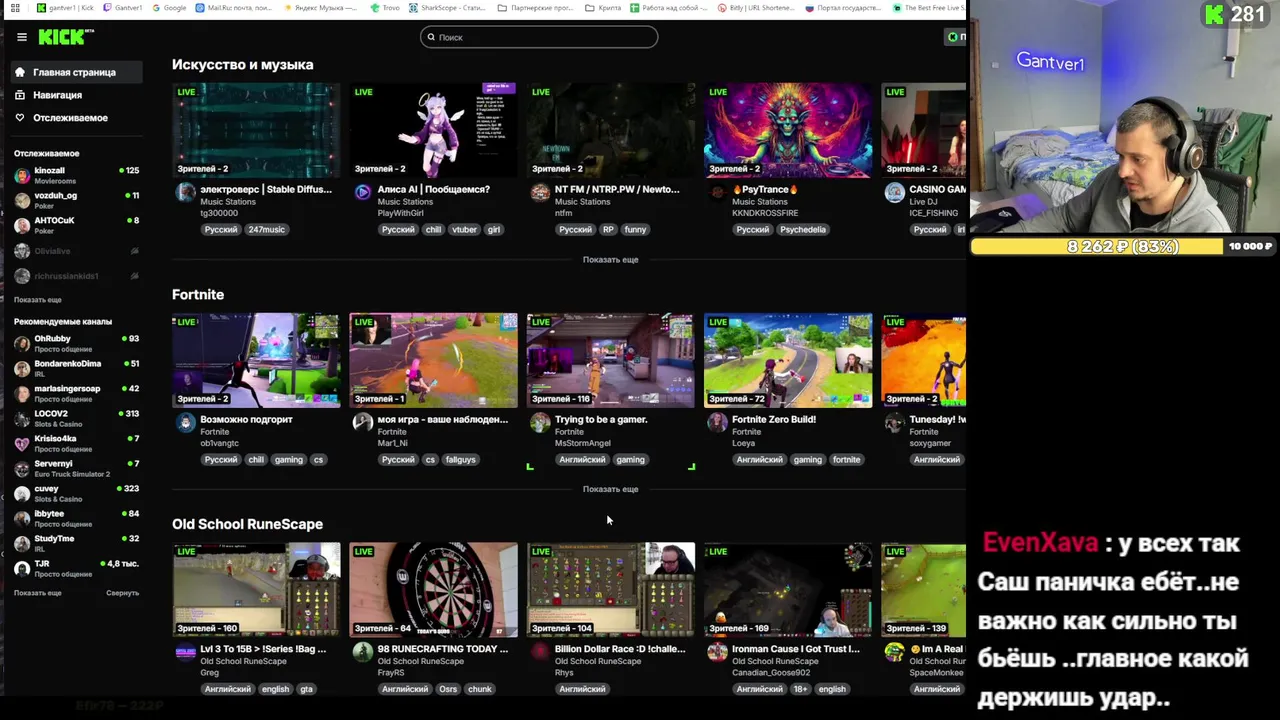
Task: Click ICE_FISHING streamer avatar icon
Action: (x=894, y=193)
